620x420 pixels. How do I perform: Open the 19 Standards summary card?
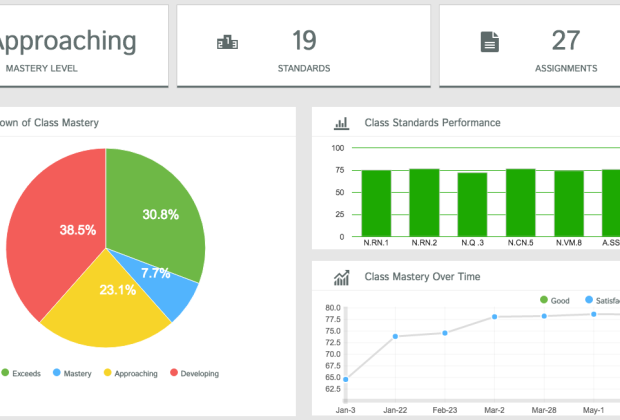304,45
